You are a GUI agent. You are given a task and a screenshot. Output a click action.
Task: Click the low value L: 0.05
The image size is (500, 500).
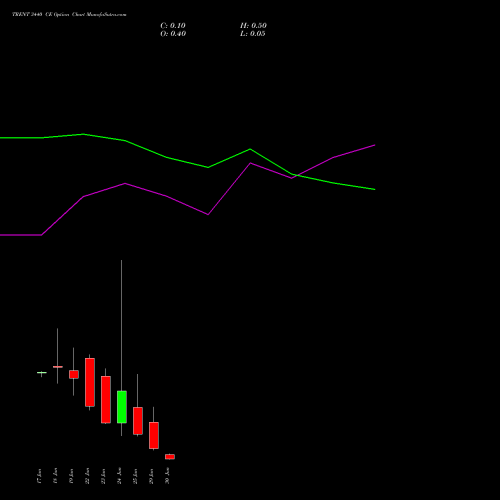pos(253,34)
